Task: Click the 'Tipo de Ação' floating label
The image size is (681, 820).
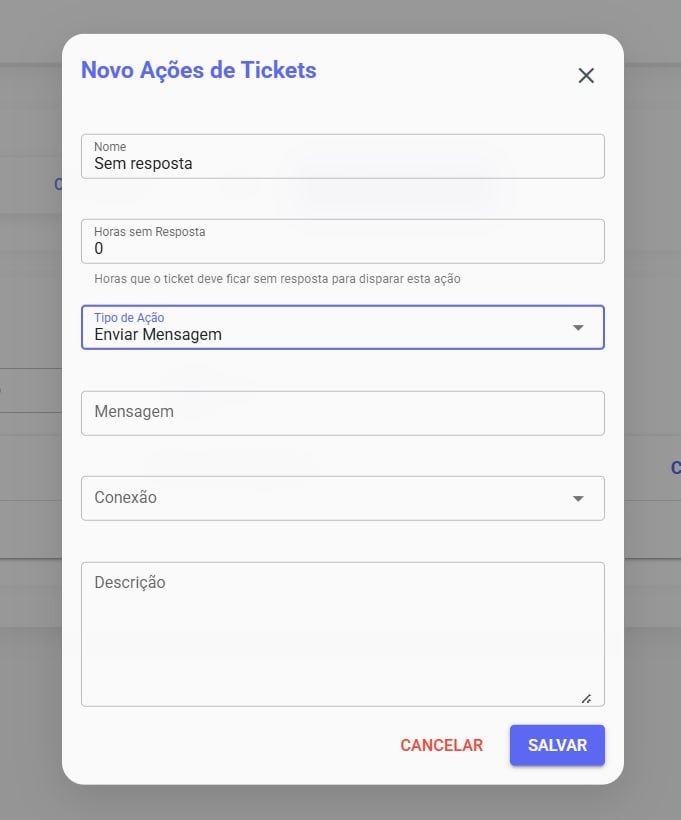Action: click(x=129, y=317)
